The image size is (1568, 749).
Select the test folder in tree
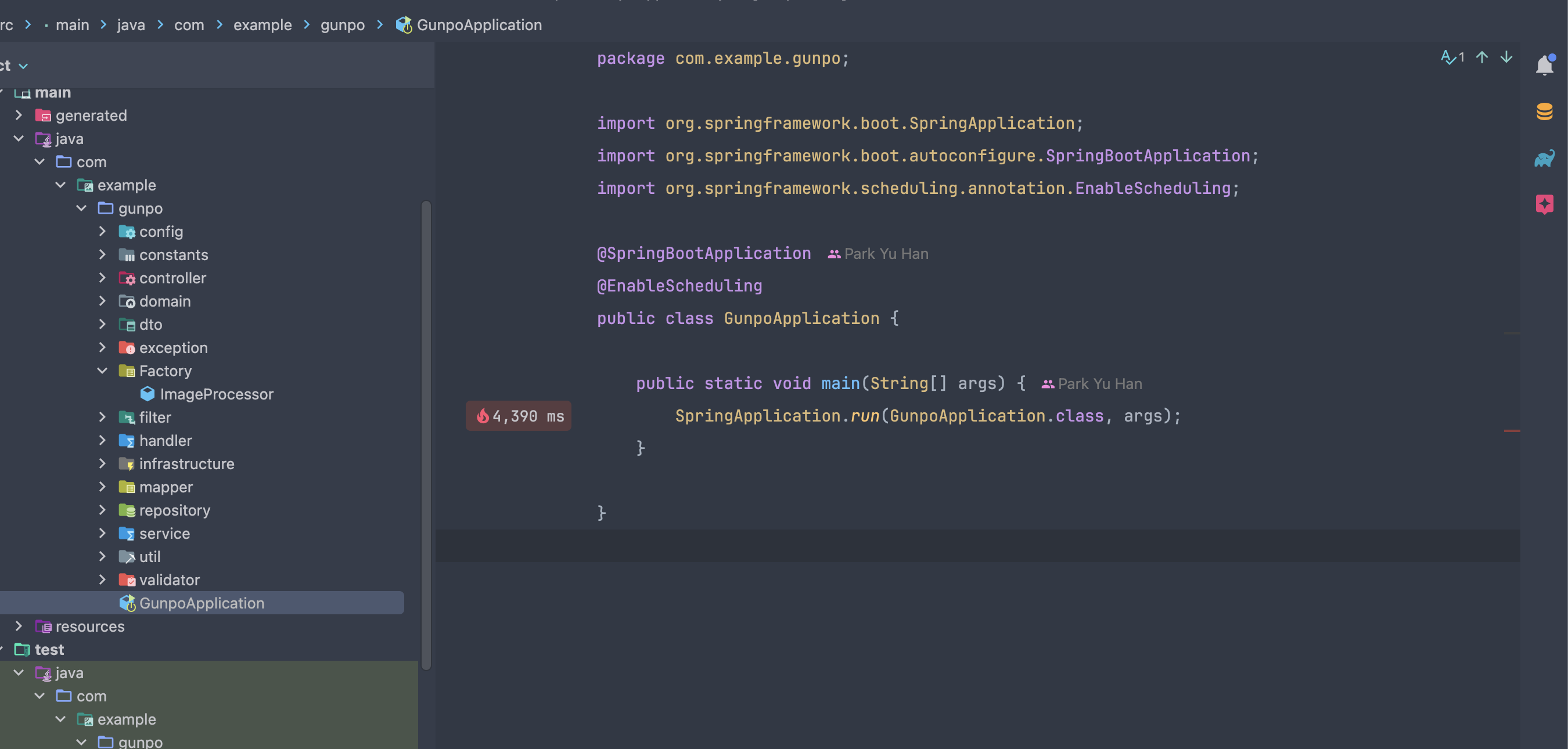click(x=49, y=650)
